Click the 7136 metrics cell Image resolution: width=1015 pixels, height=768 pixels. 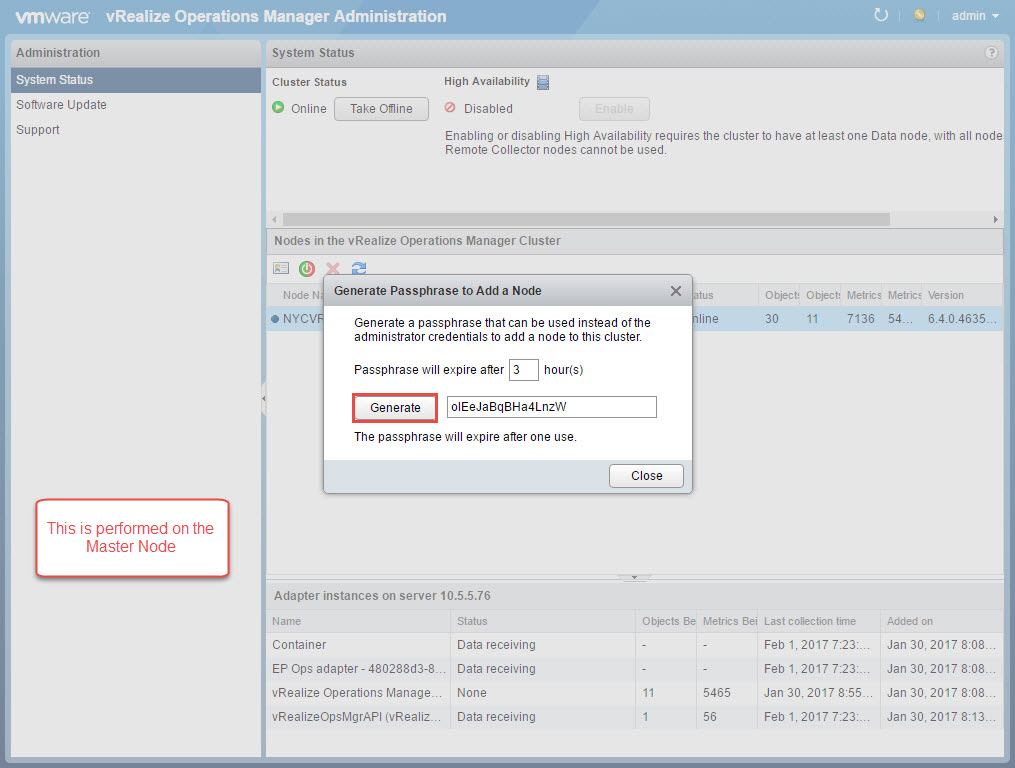tap(860, 319)
